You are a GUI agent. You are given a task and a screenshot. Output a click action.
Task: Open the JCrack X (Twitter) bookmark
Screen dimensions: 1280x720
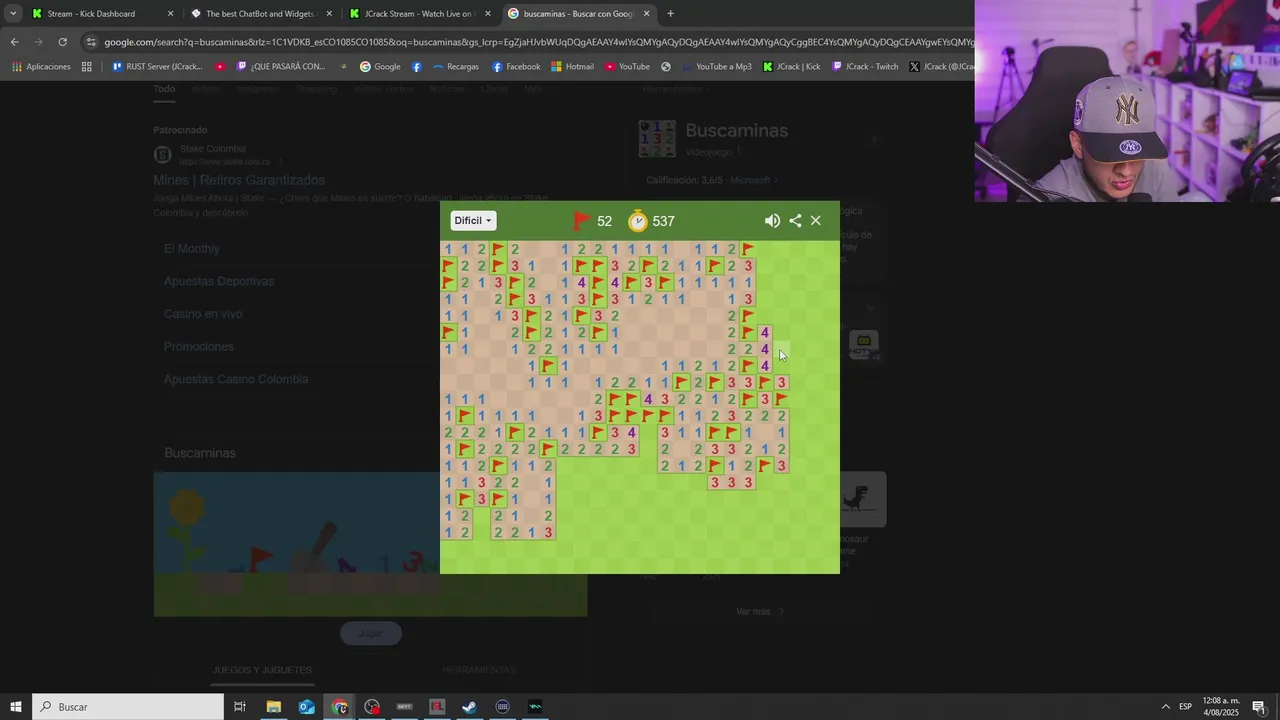point(941,67)
